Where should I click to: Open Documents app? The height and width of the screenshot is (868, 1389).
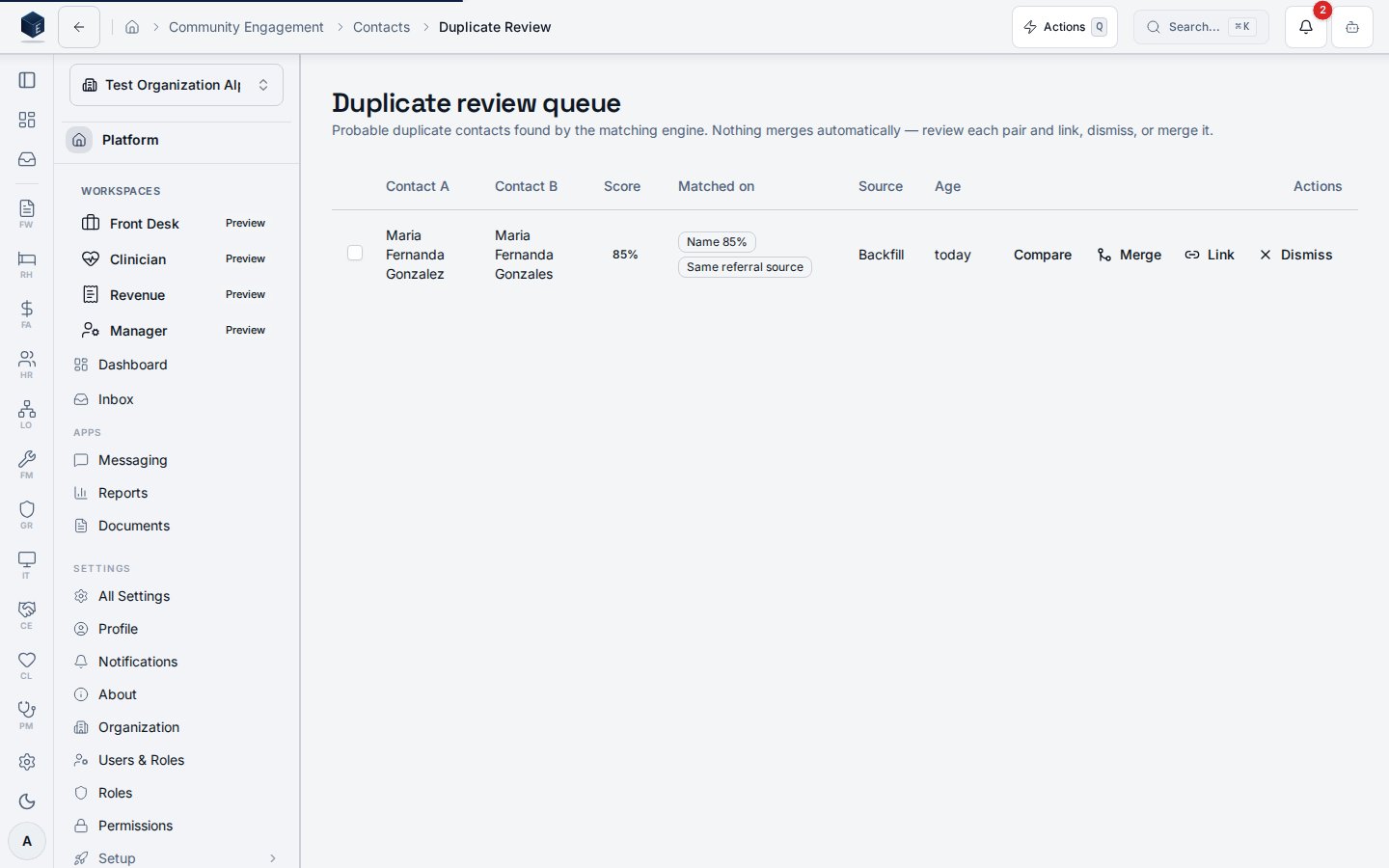(x=177, y=526)
